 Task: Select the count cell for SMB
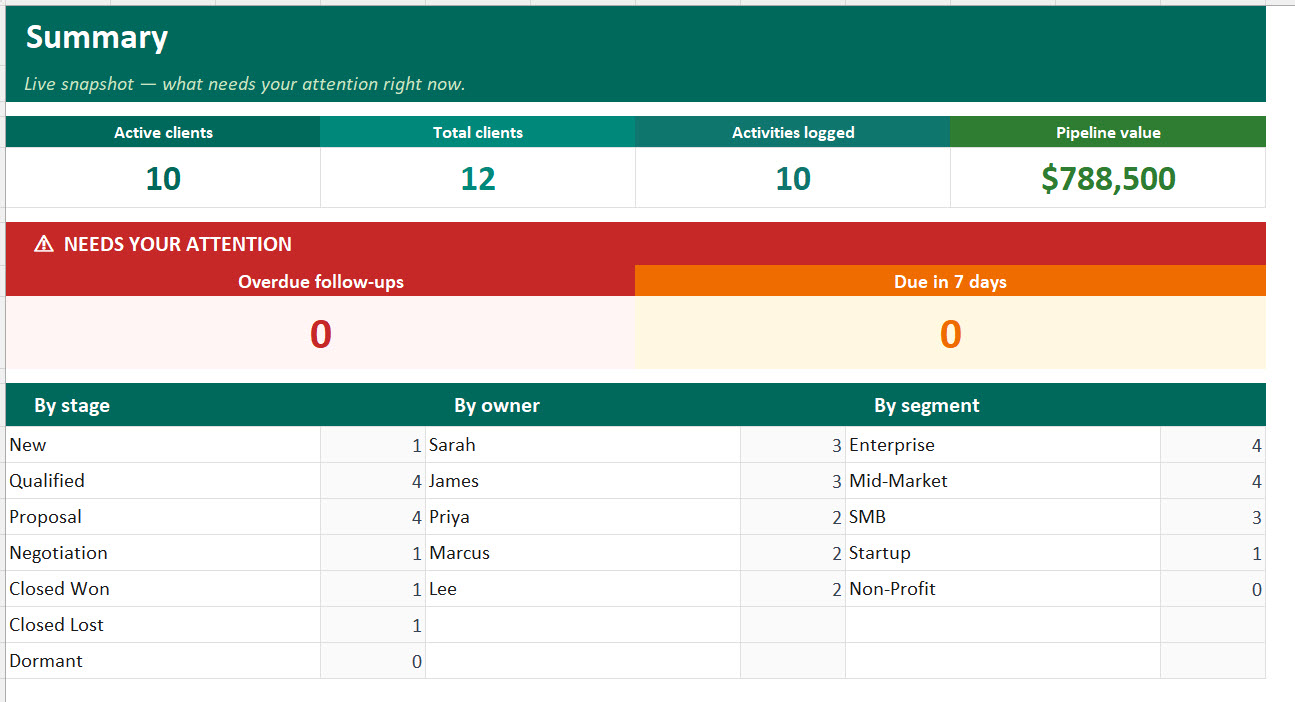[x=1213, y=517]
